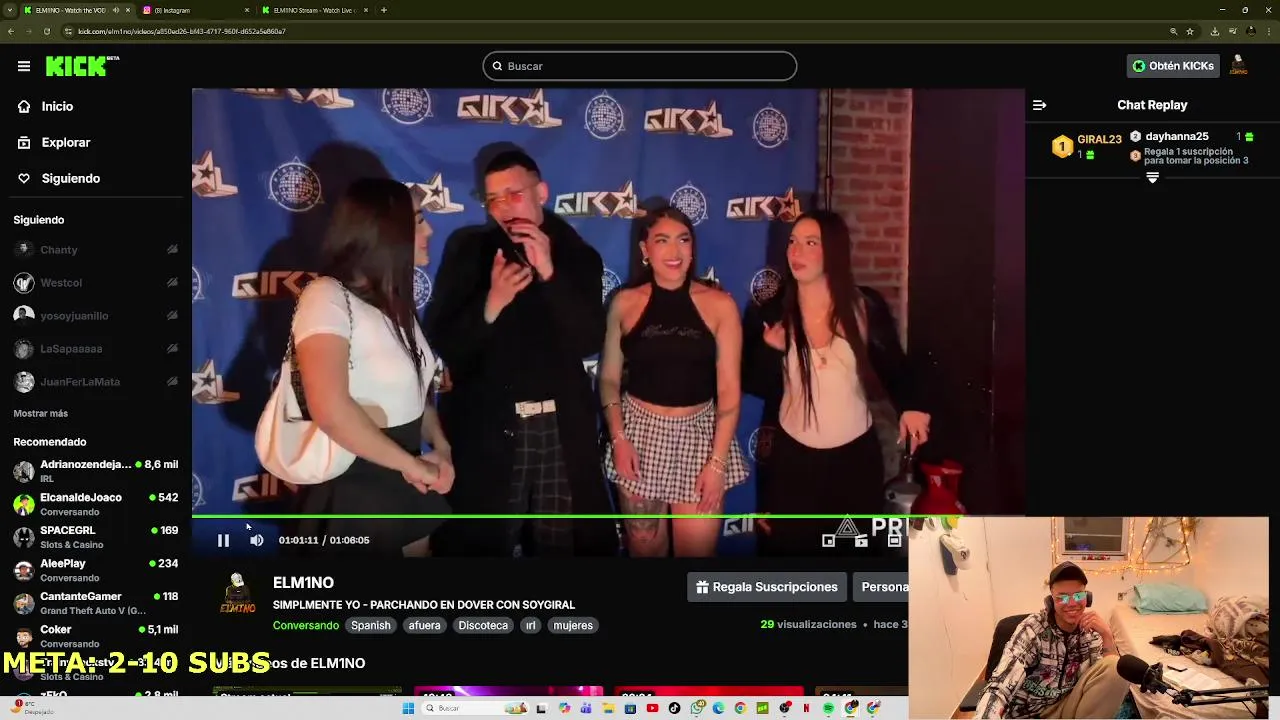
Task: Open WhatsApp from the taskbar
Action: tap(697, 708)
